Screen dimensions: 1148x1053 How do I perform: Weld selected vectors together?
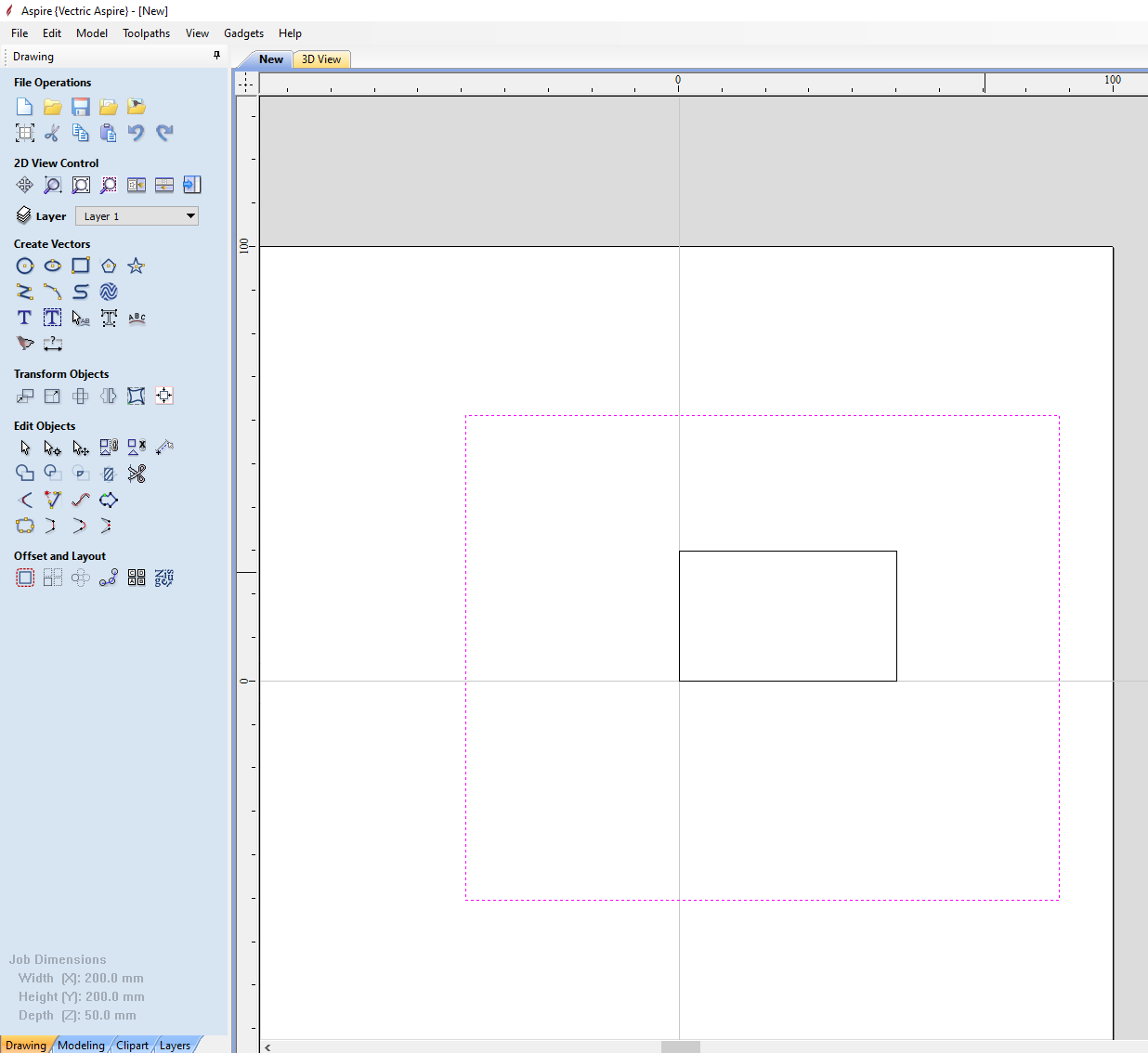[x=25, y=474]
